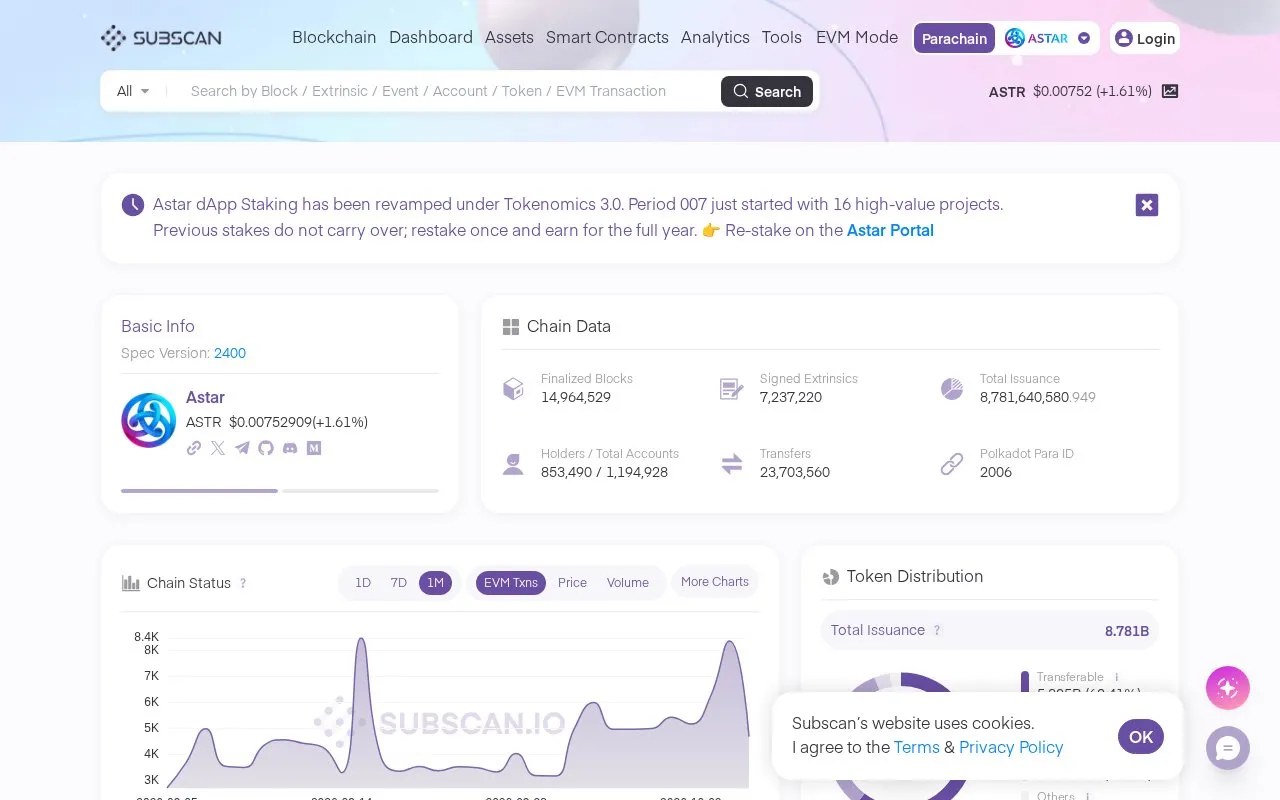The width and height of the screenshot is (1280, 800).
Task: Select the 1M chart range
Action: pos(435,583)
